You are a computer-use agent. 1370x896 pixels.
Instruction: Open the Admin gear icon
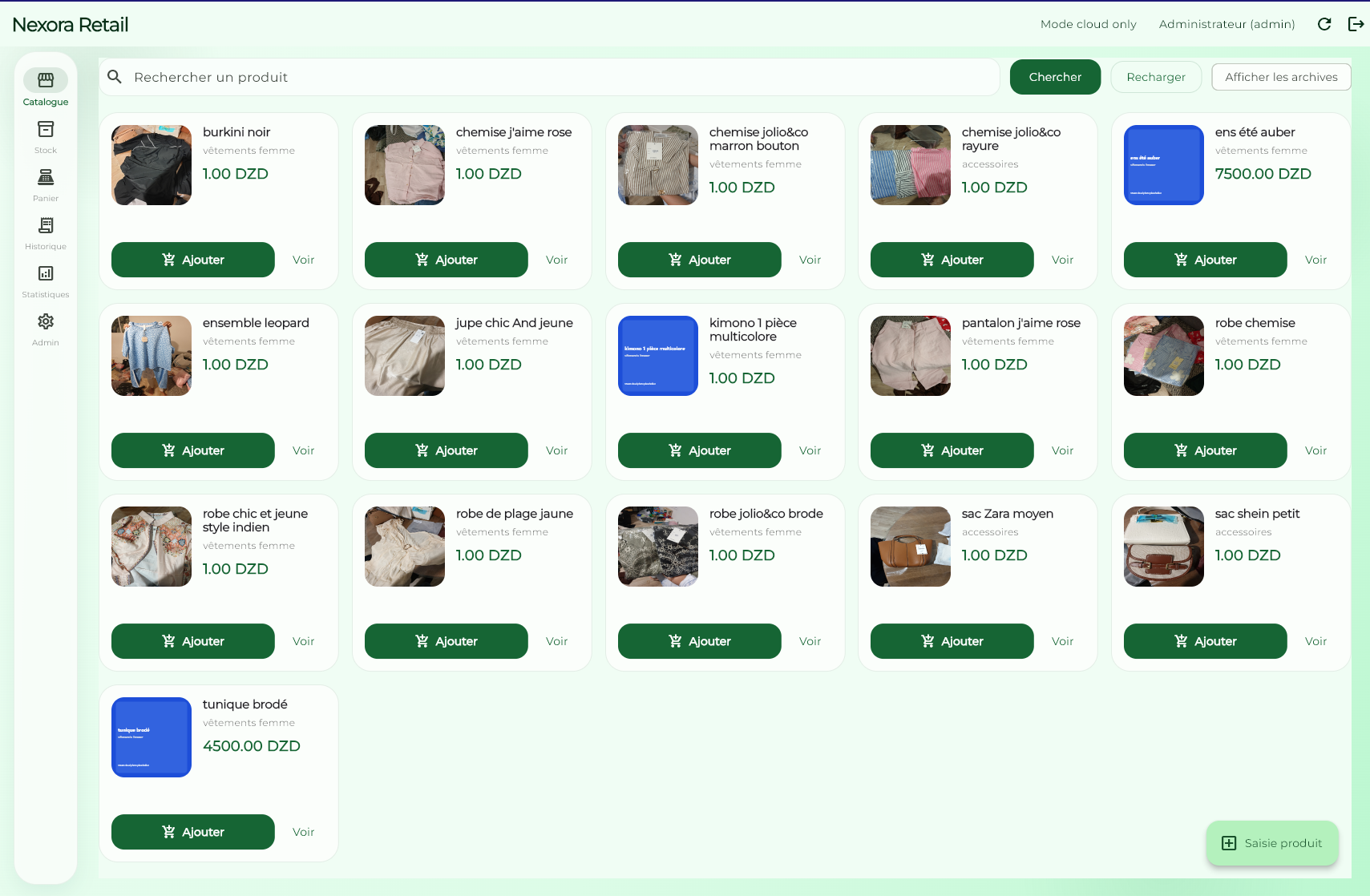point(46,321)
